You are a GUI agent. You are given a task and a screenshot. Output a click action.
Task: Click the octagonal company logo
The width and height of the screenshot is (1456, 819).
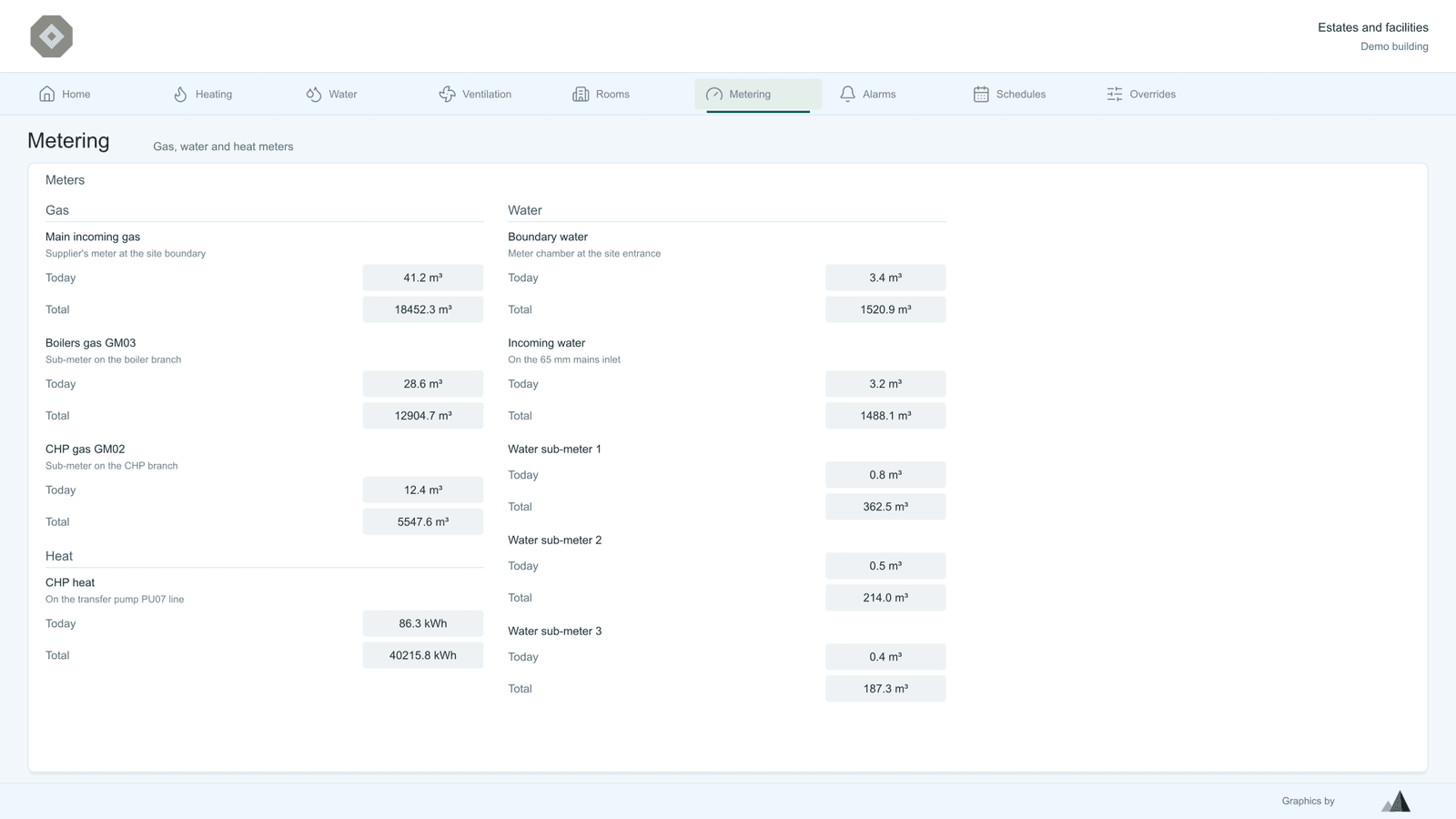(x=51, y=36)
